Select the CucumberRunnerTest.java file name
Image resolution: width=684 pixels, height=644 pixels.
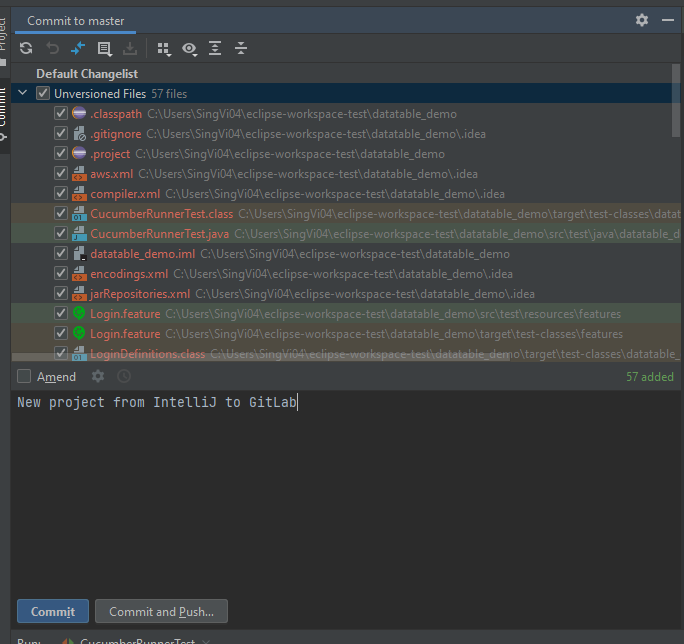coord(160,234)
